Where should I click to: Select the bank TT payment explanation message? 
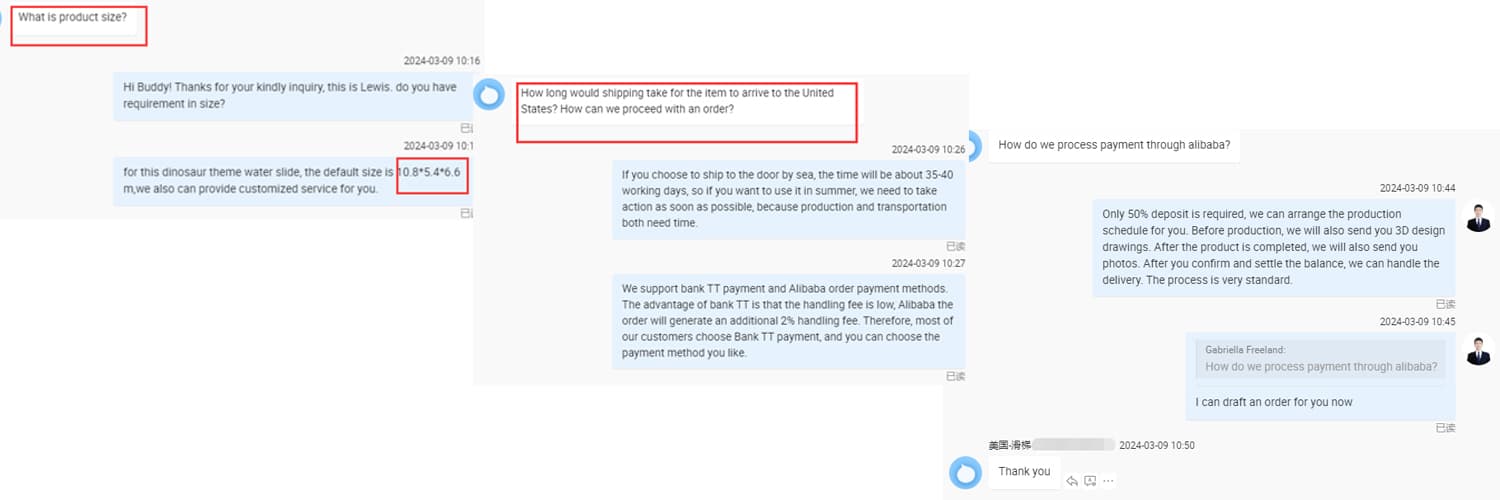click(x=788, y=321)
